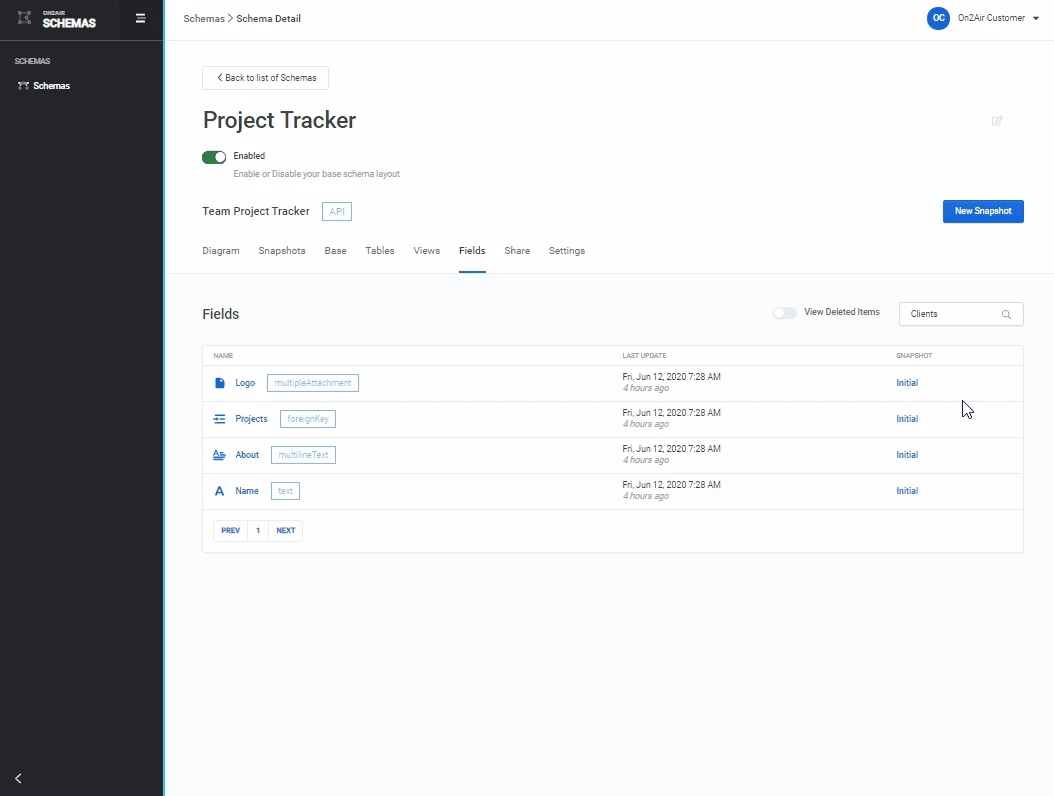Screen dimensions: 1054x796
Task: Click the On2Air Schemas logo
Action: click(x=58, y=19)
